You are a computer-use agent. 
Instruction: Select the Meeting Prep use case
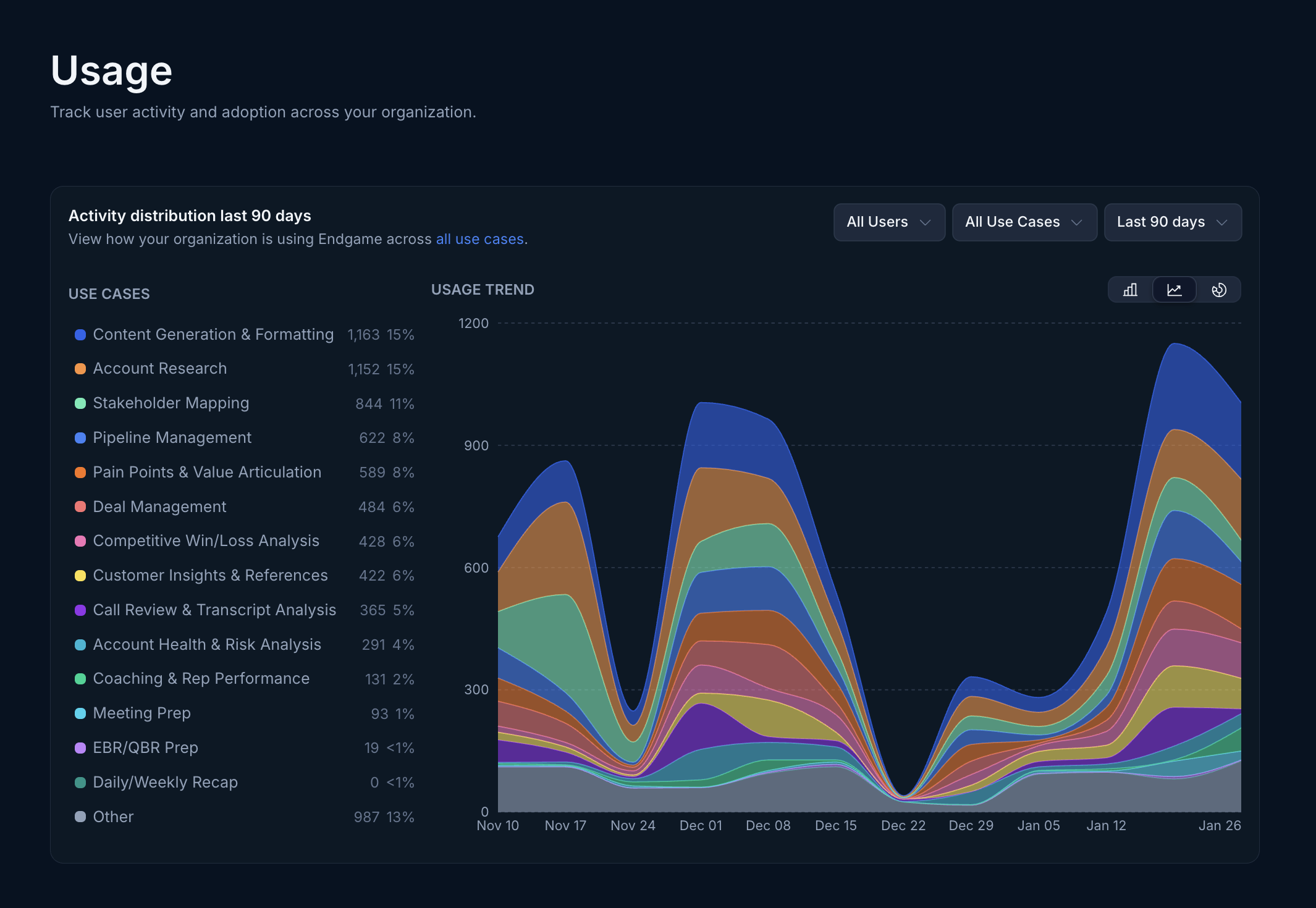coord(141,713)
